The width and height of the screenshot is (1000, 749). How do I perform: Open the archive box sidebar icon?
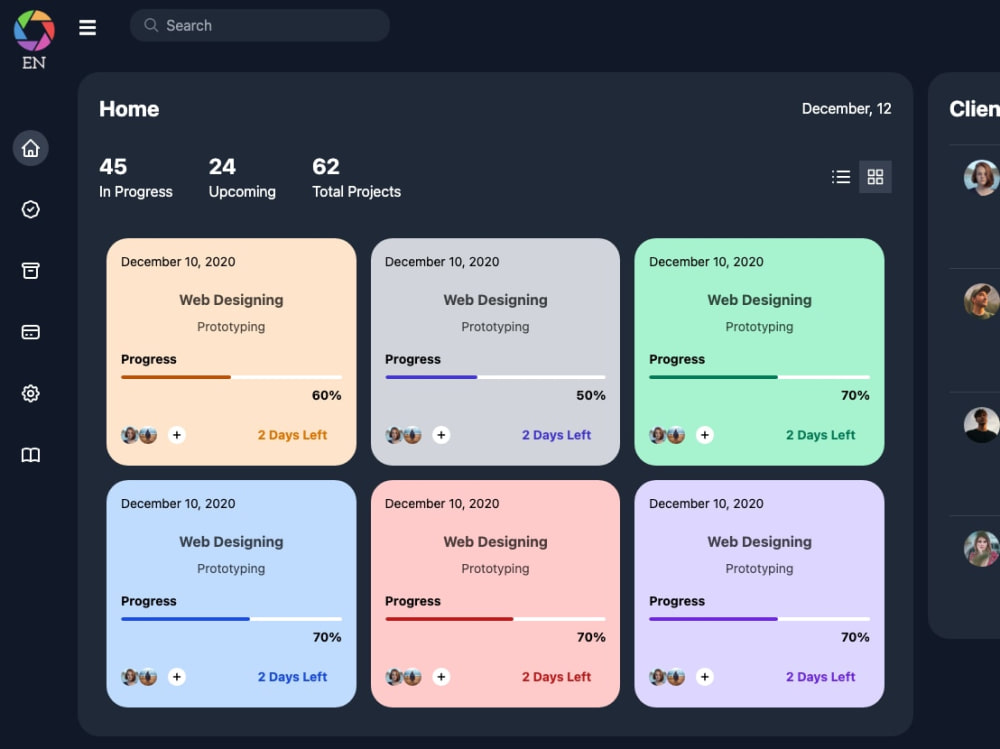tap(31, 271)
